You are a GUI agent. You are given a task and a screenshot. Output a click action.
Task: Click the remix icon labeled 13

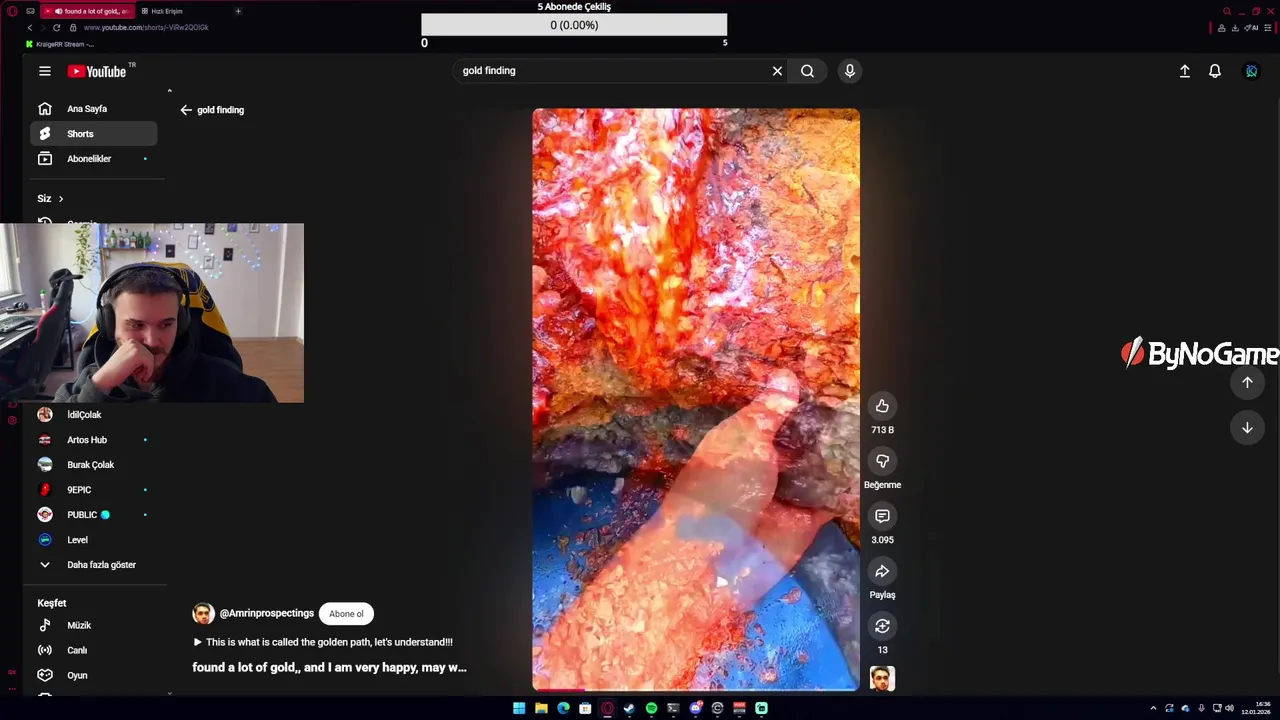tap(882, 626)
